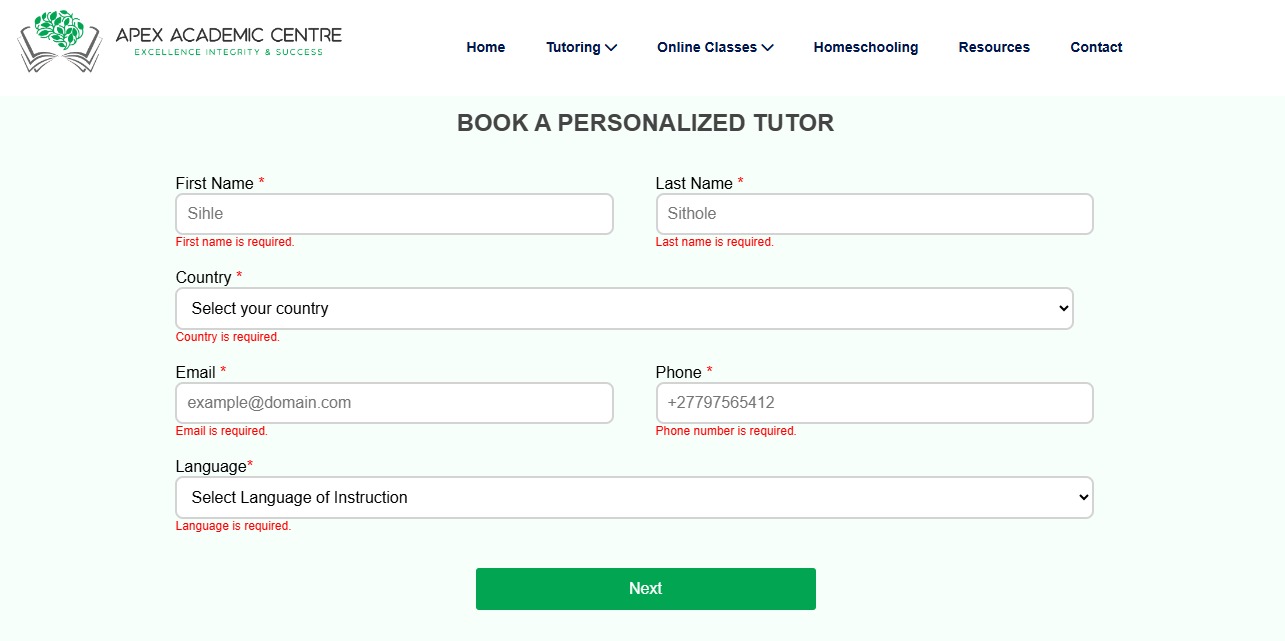This screenshot has height=641, width=1285.
Task: Open the Homeschooling page
Action: tap(866, 47)
